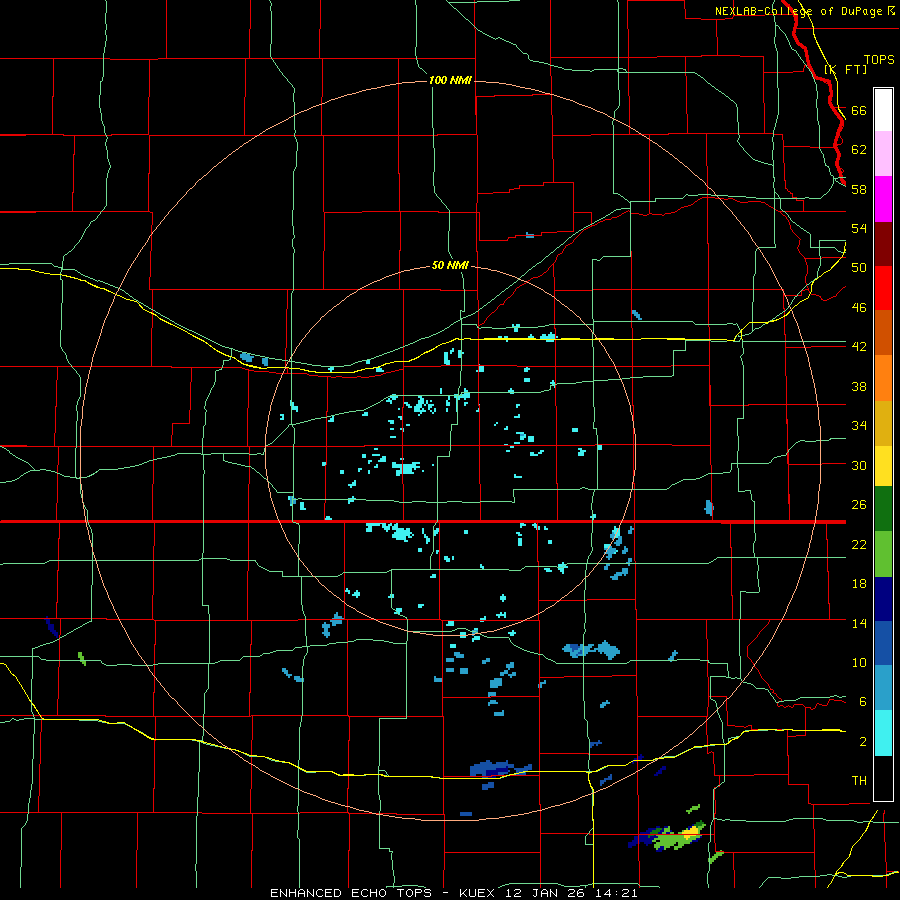Click the legend value 10
The height and width of the screenshot is (900, 900).
(x=859, y=662)
